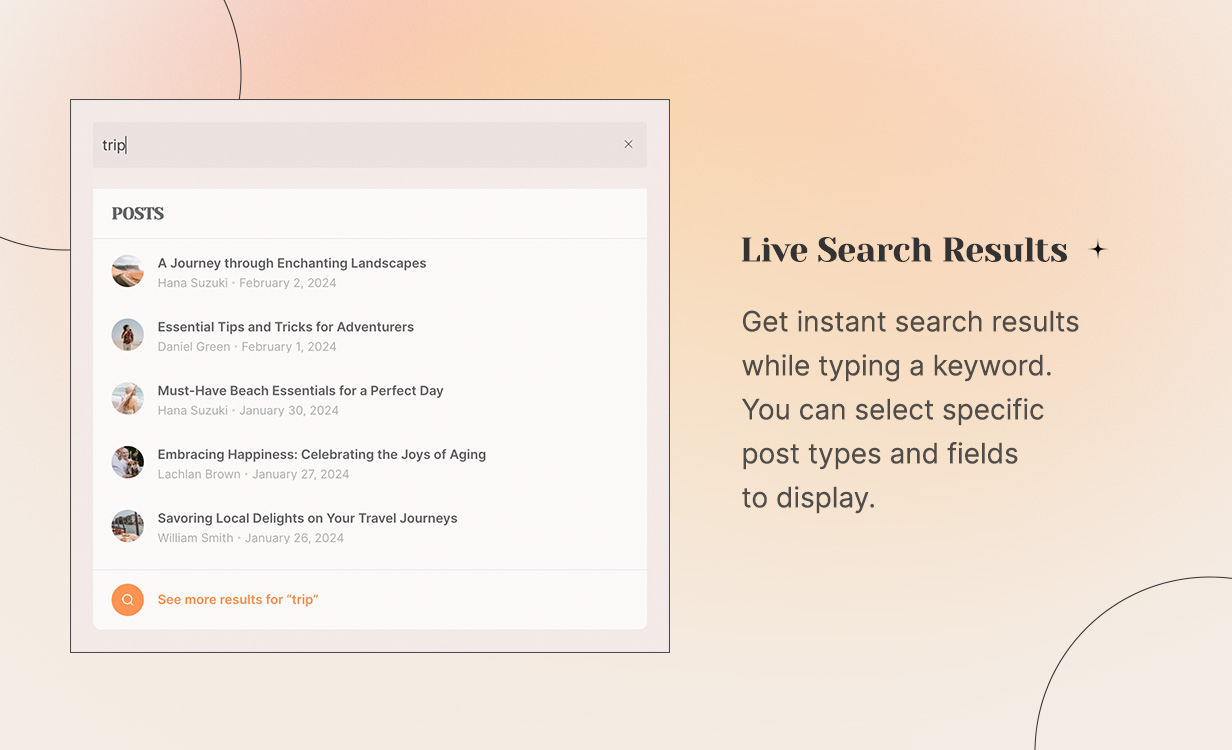The image size is (1232, 750).
Task: Open "Embracing Happiness: Celebrating the Joys of Aging"
Action: pyautogui.click(x=321, y=454)
